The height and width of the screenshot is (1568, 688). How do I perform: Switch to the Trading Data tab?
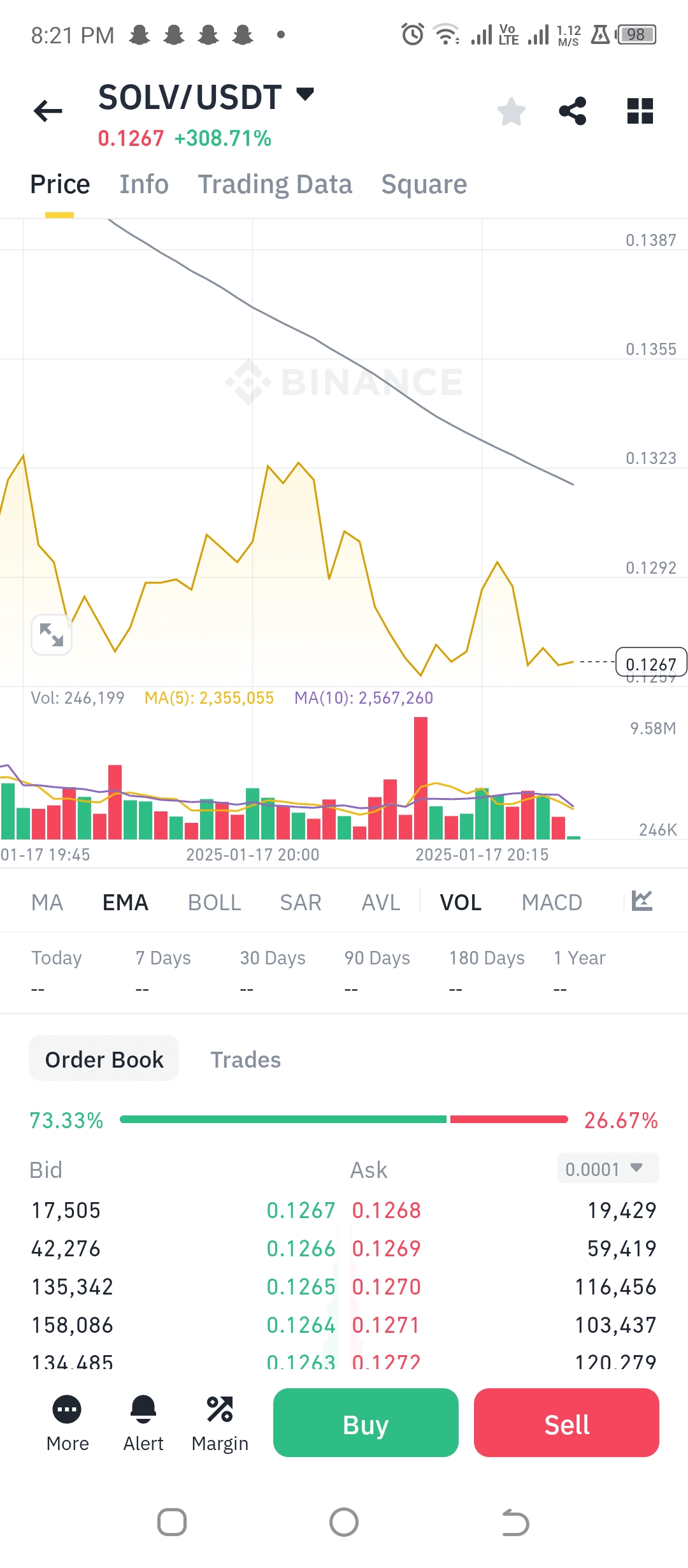point(275,185)
